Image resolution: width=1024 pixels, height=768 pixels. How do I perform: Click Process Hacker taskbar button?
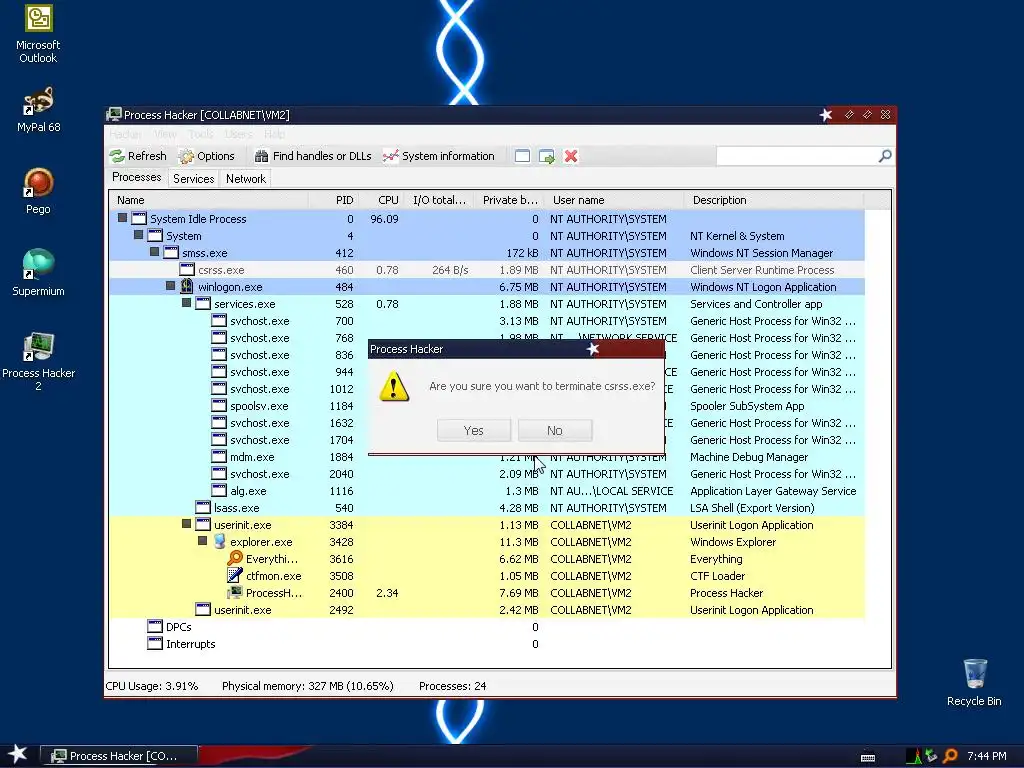tap(119, 756)
